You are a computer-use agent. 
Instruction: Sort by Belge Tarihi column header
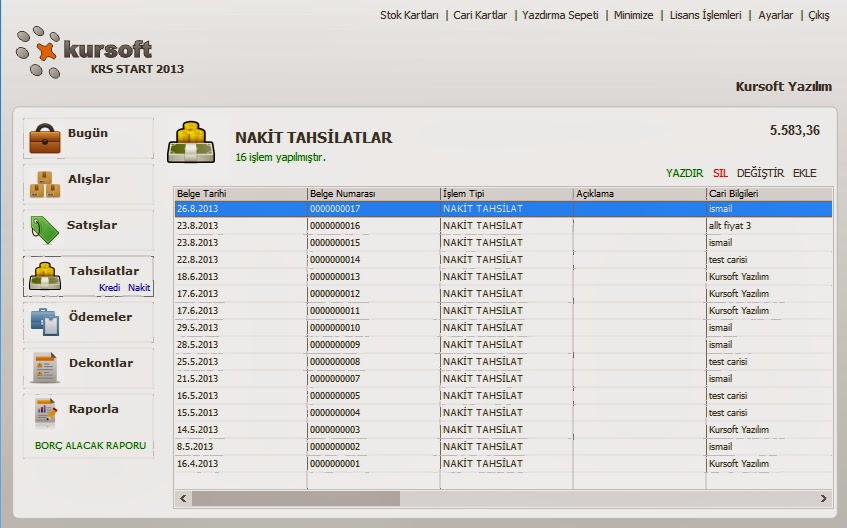click(240, 193)
